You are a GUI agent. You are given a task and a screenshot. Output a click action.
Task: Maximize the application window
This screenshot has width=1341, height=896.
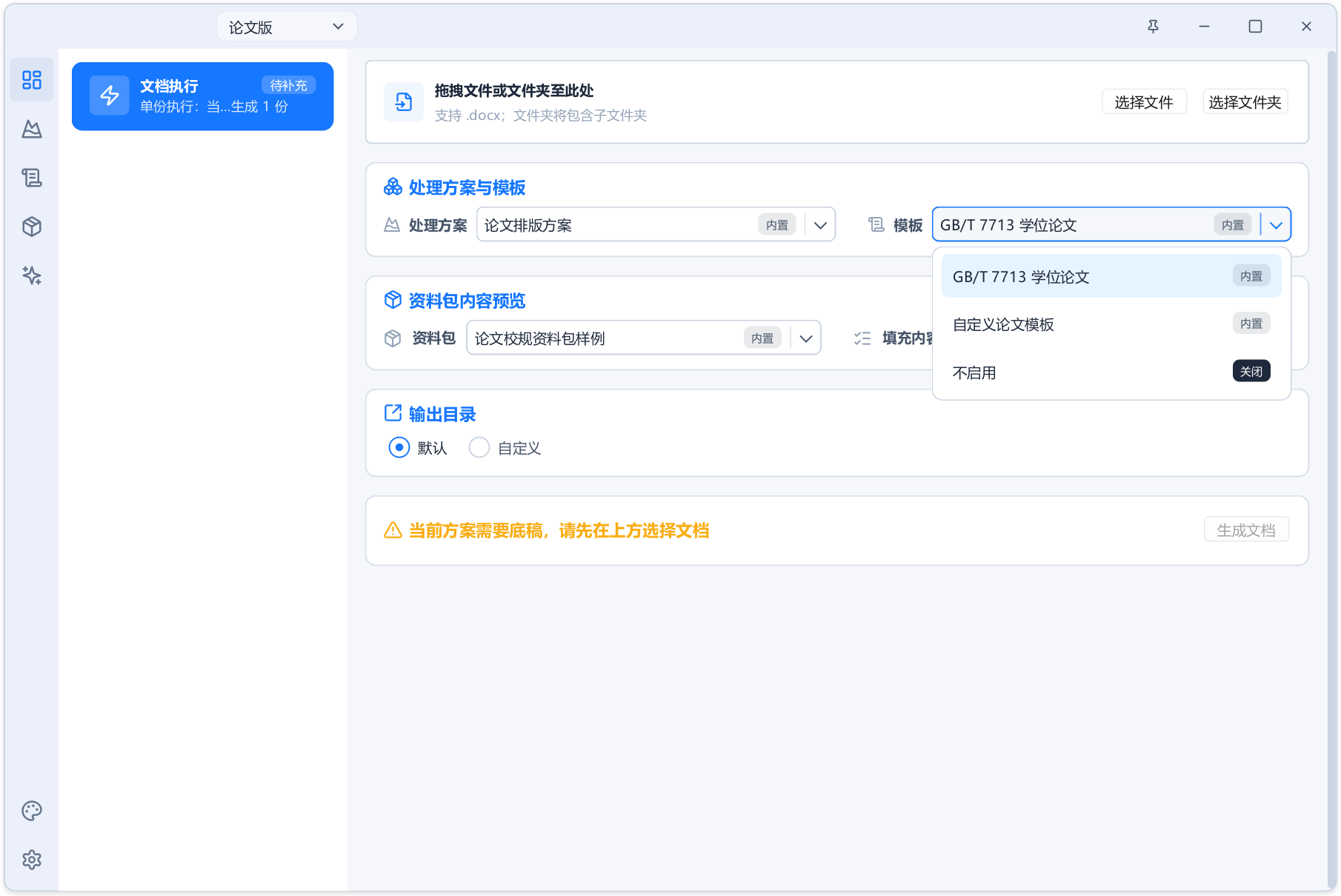[1255, 27]
